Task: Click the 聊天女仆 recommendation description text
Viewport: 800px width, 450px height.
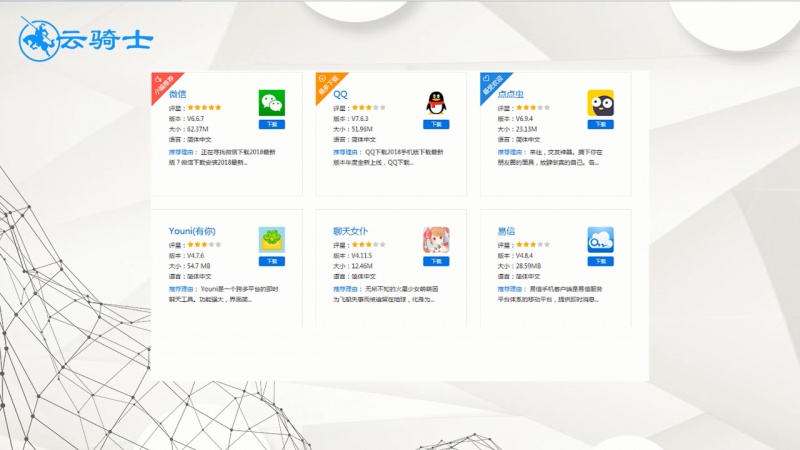Action: [386, 294]
